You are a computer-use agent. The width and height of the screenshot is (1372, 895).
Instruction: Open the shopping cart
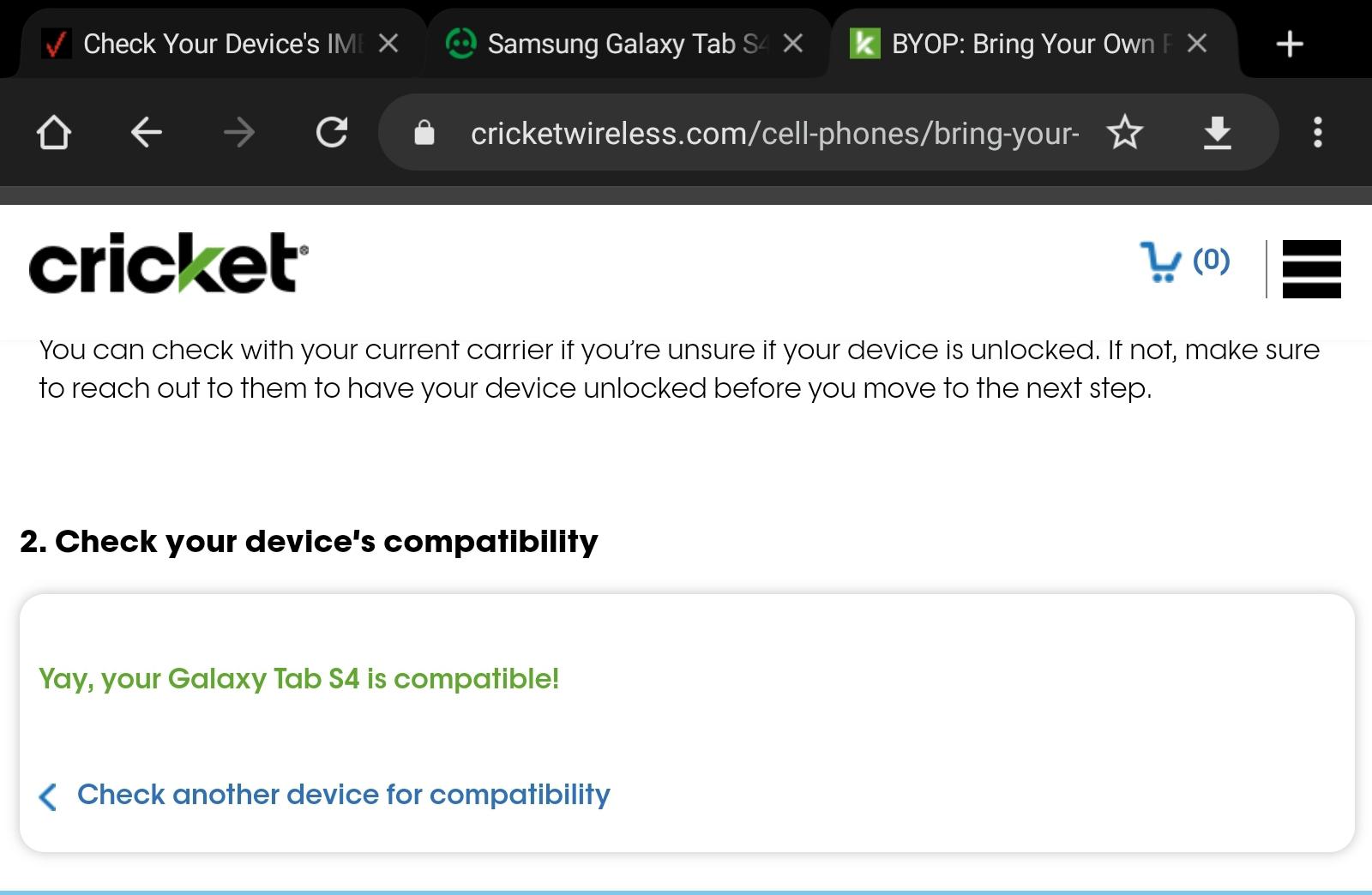[1185, 261]
